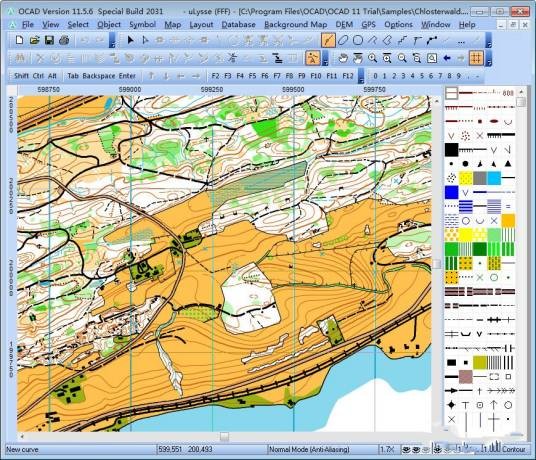Open file with the folder icon
536x460 pixels.
pos(34,40)
